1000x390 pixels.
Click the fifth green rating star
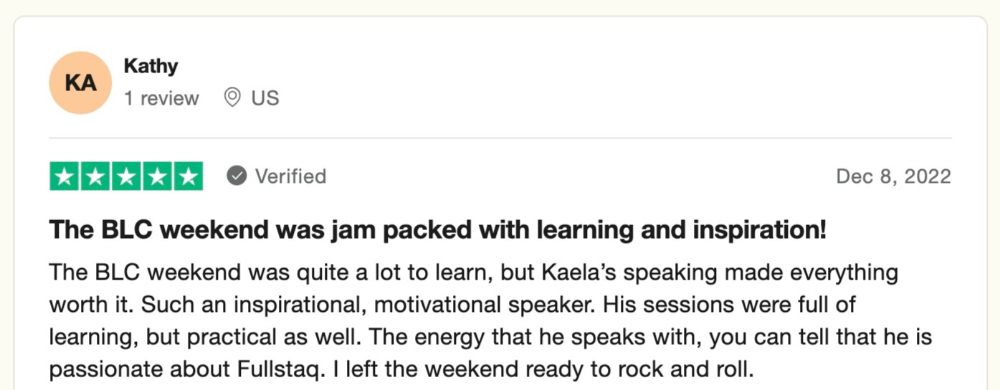point(188,177)
